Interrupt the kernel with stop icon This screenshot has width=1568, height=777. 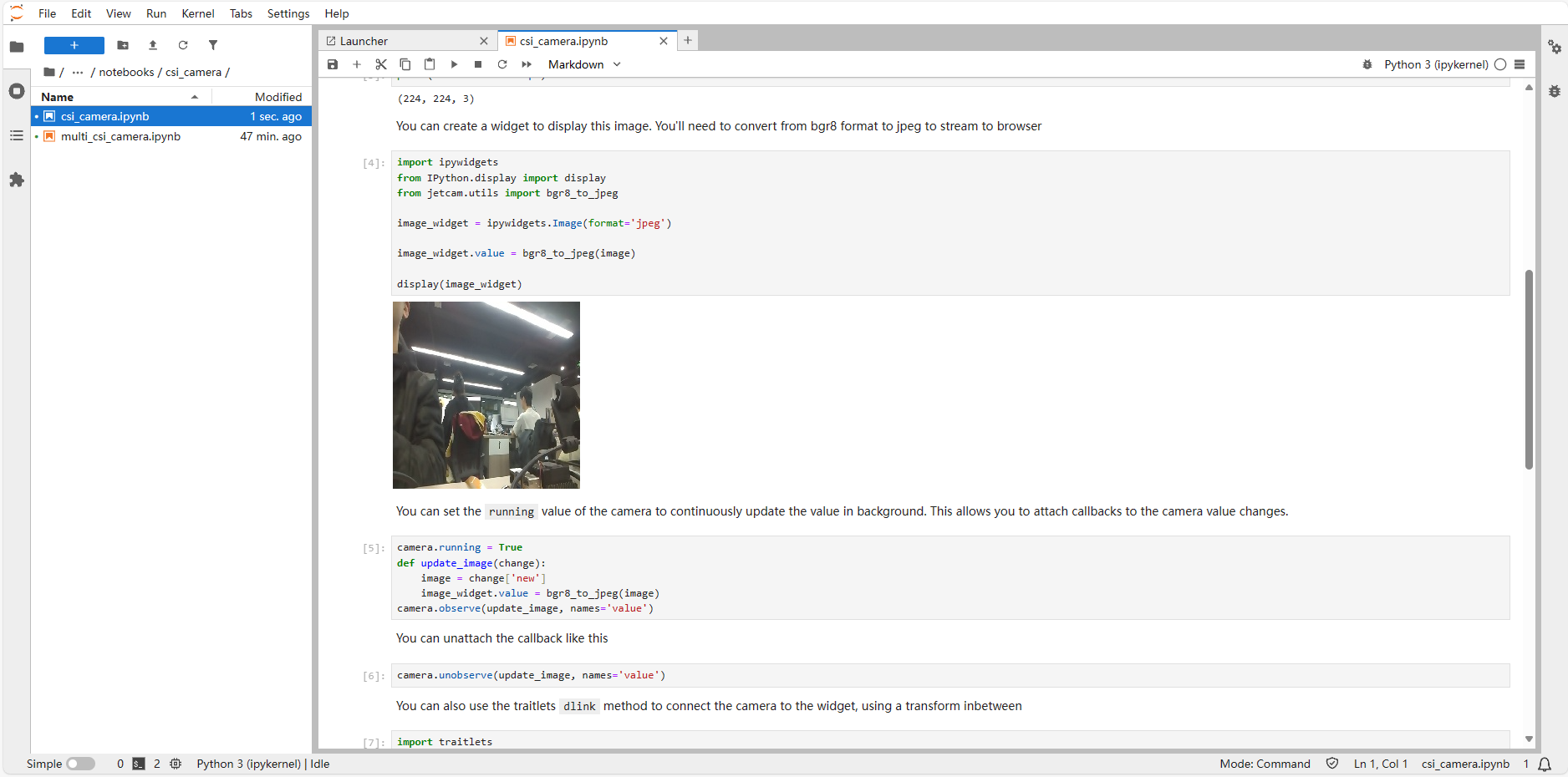tap(478, 64)
